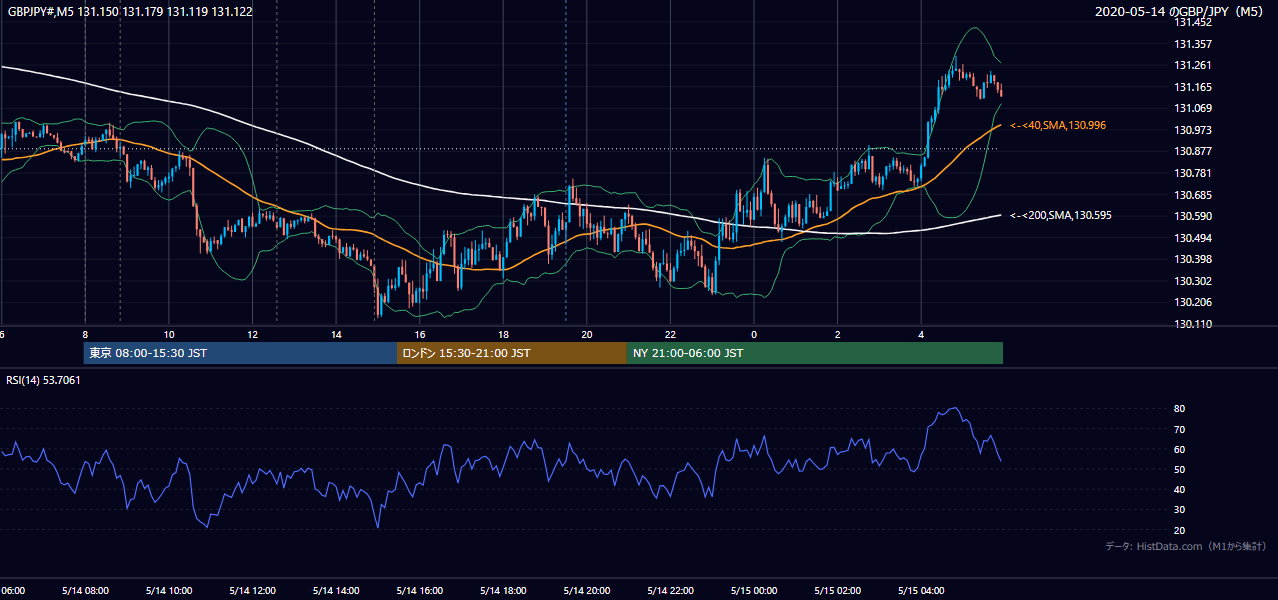Click price axis value 131.452
The height and width of the screenshot is (600, 1278).
coord(1192,22)
